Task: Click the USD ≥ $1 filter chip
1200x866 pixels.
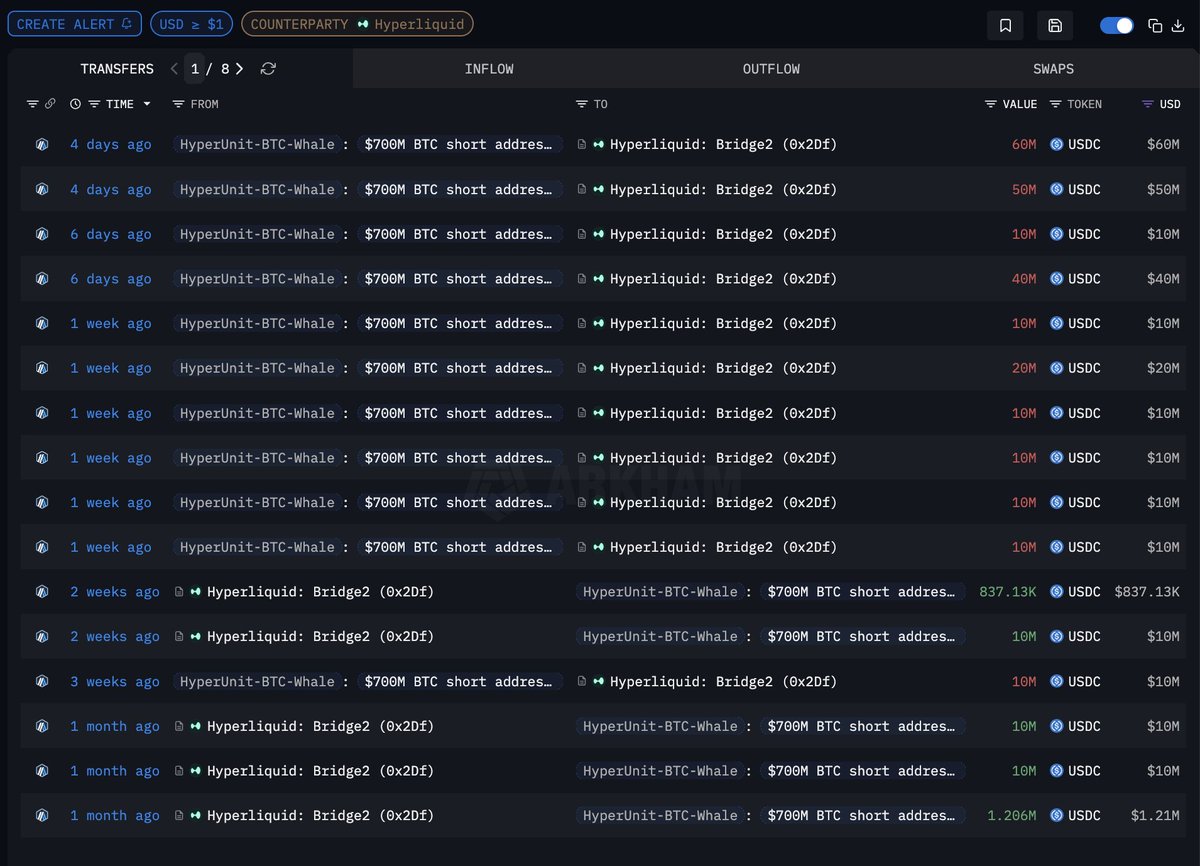Action: click(x=191, y=23)
